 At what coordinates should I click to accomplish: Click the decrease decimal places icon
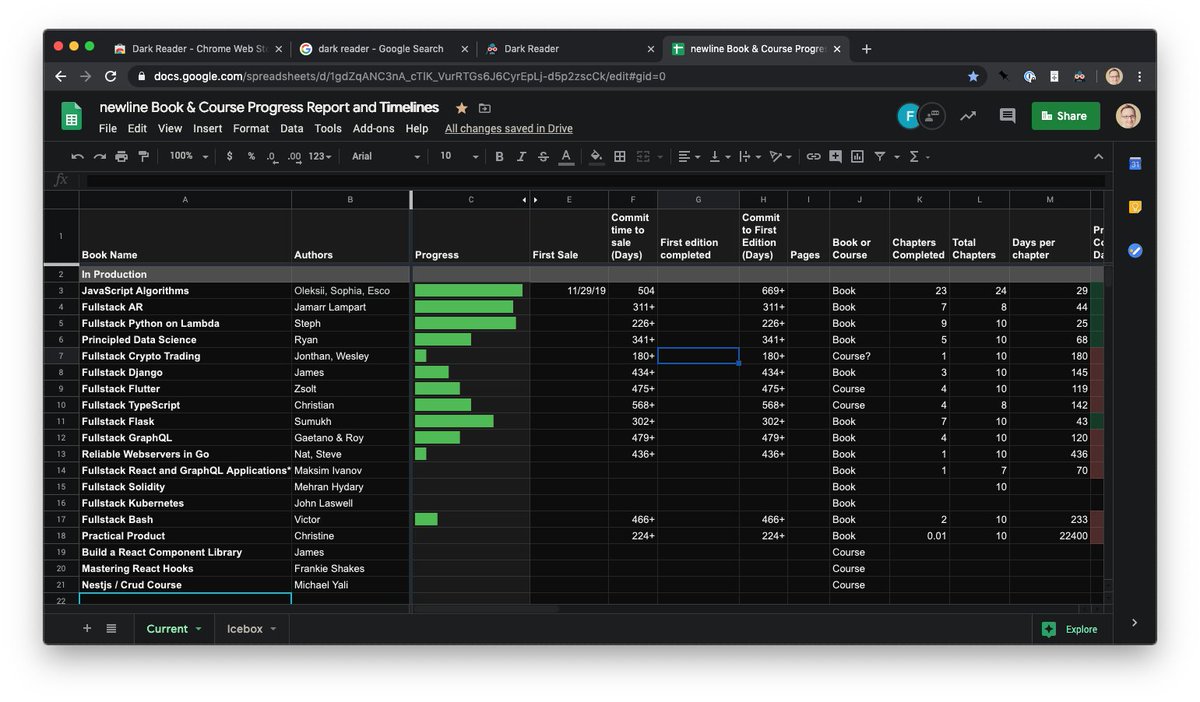[x=272, y=156]
